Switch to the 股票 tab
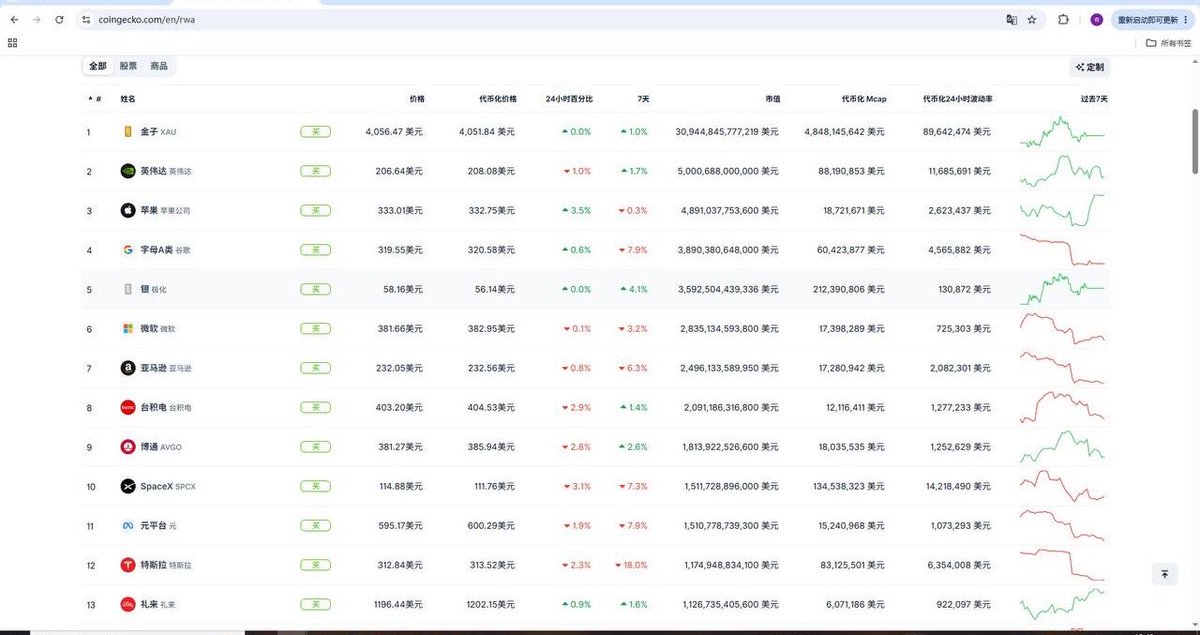1200x635 pixels. 128,66
